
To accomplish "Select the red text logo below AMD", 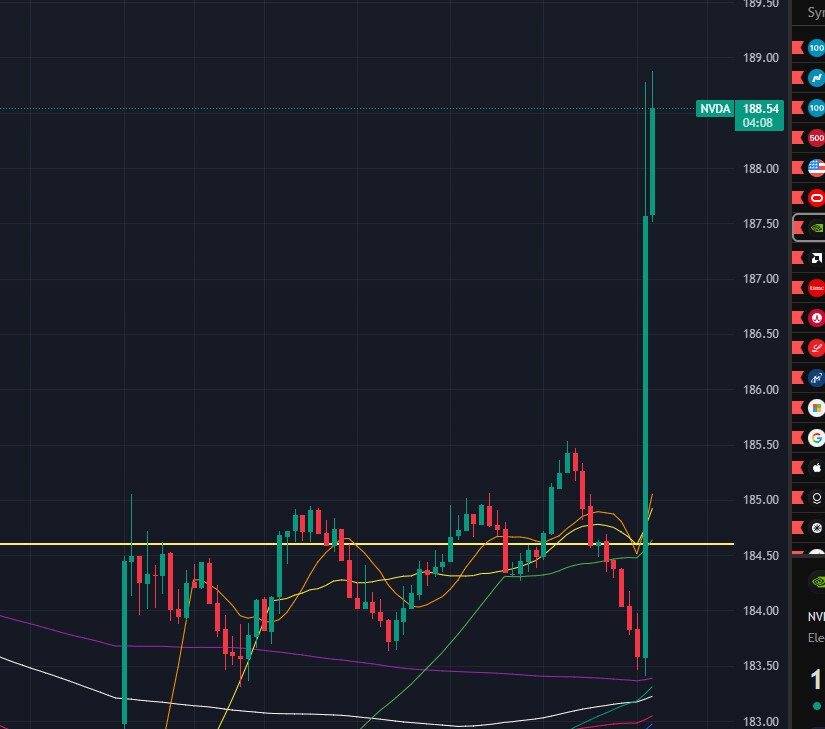I will [817, 288].
